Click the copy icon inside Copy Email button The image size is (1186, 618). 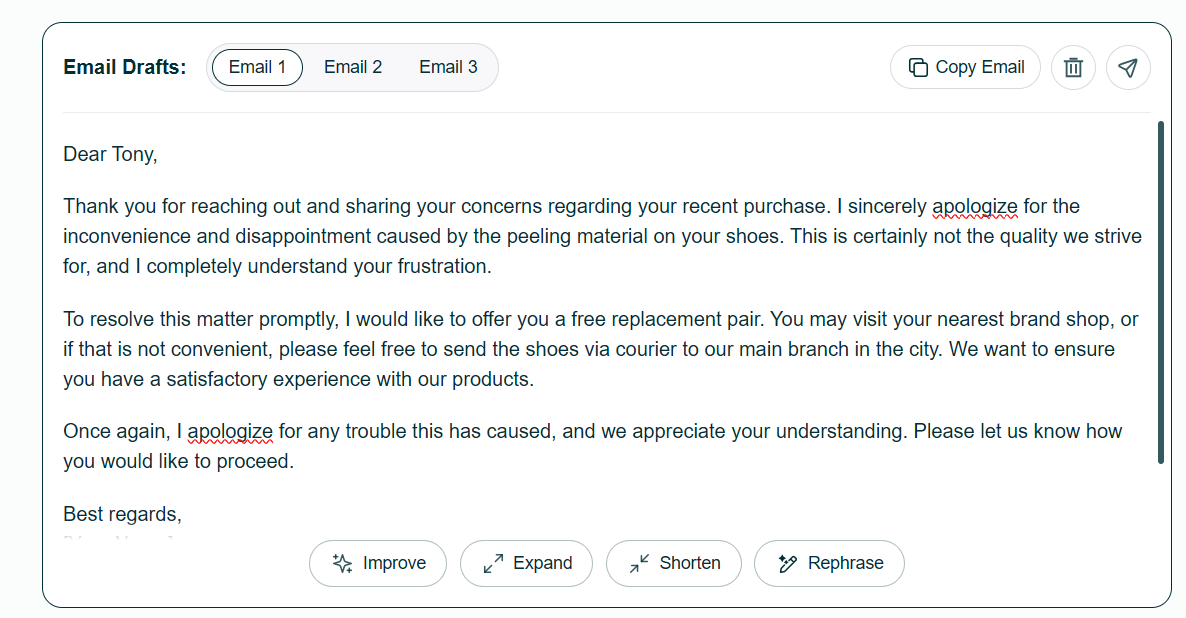coord(917,67)
